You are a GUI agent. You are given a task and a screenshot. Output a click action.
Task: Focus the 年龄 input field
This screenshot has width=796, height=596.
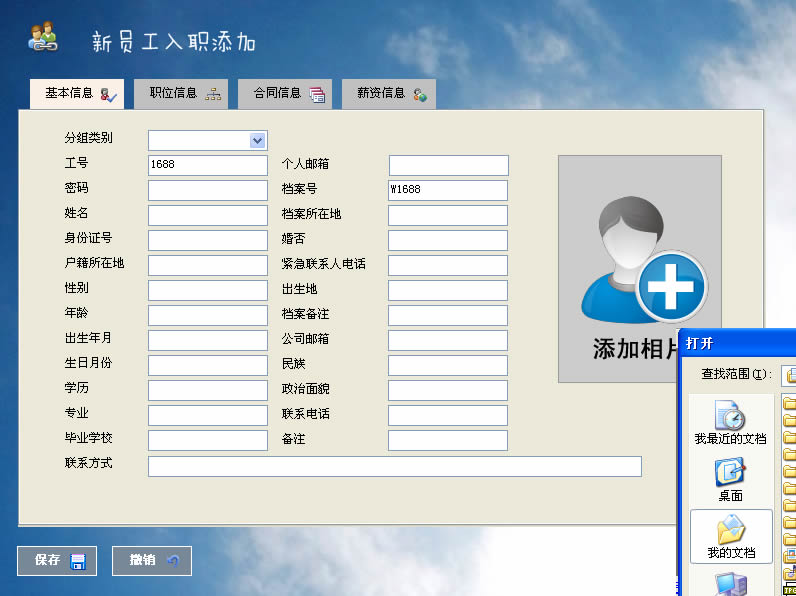tap(208, 315)
